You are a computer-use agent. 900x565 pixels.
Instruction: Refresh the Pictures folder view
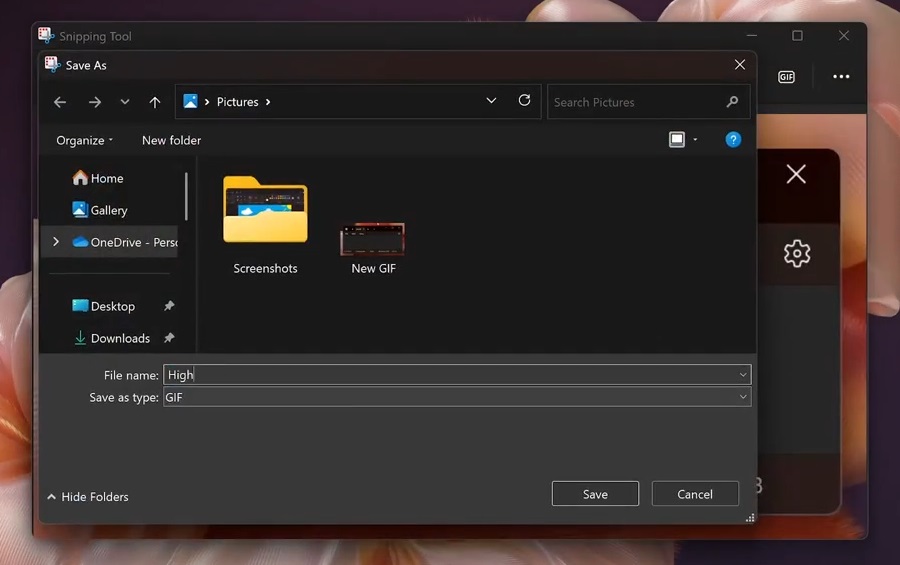524,101
